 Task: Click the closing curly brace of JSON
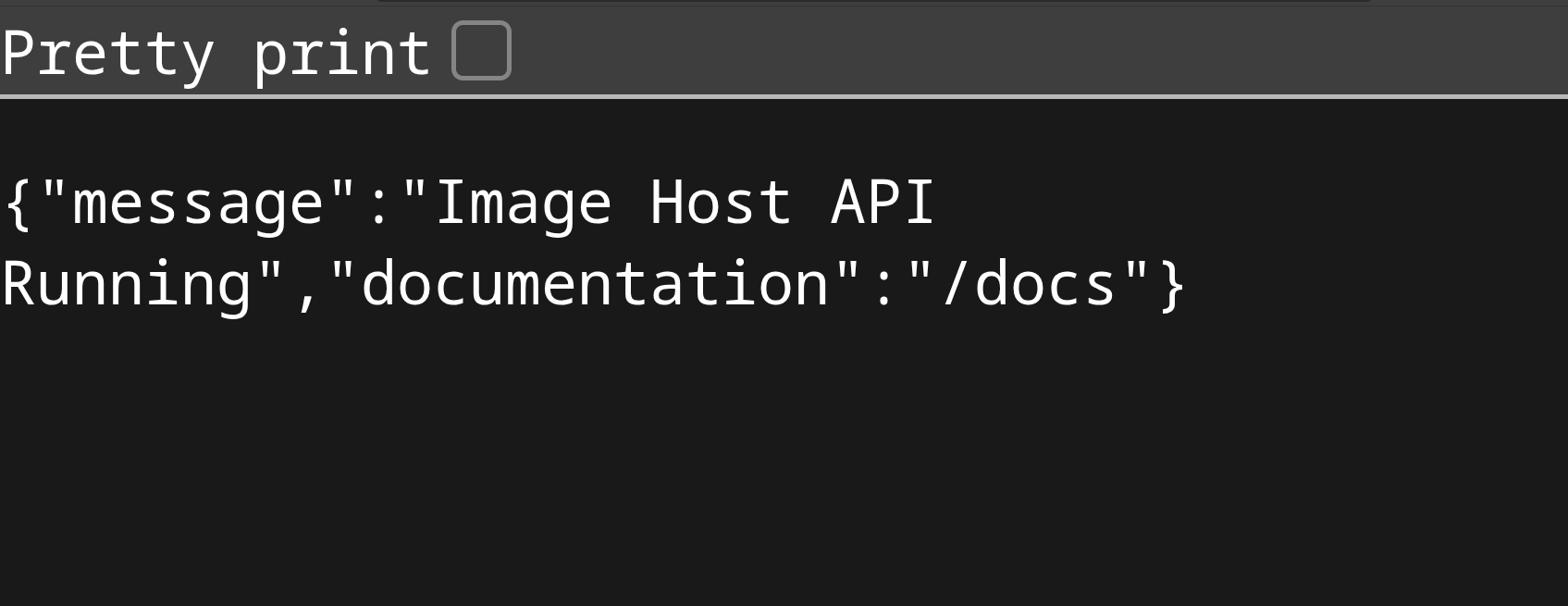coord(1172,284)
